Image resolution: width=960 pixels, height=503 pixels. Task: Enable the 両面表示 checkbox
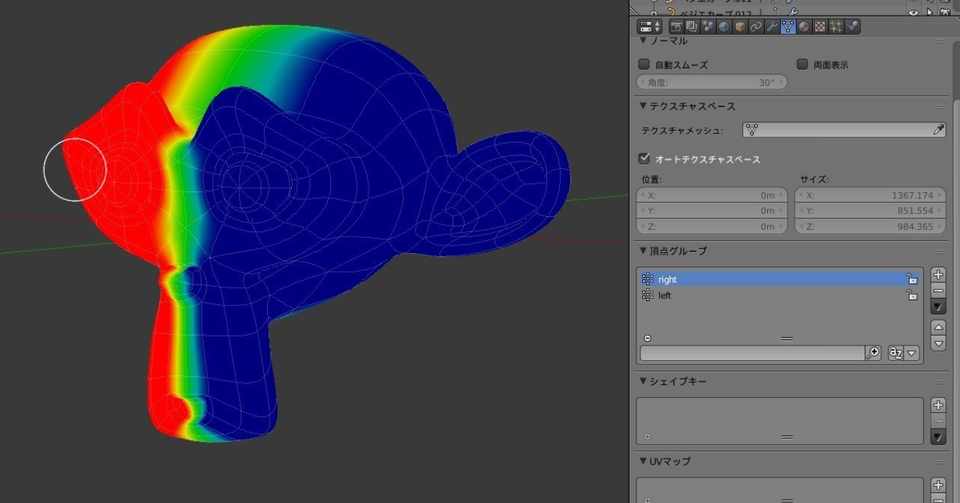tap(803, 64)
